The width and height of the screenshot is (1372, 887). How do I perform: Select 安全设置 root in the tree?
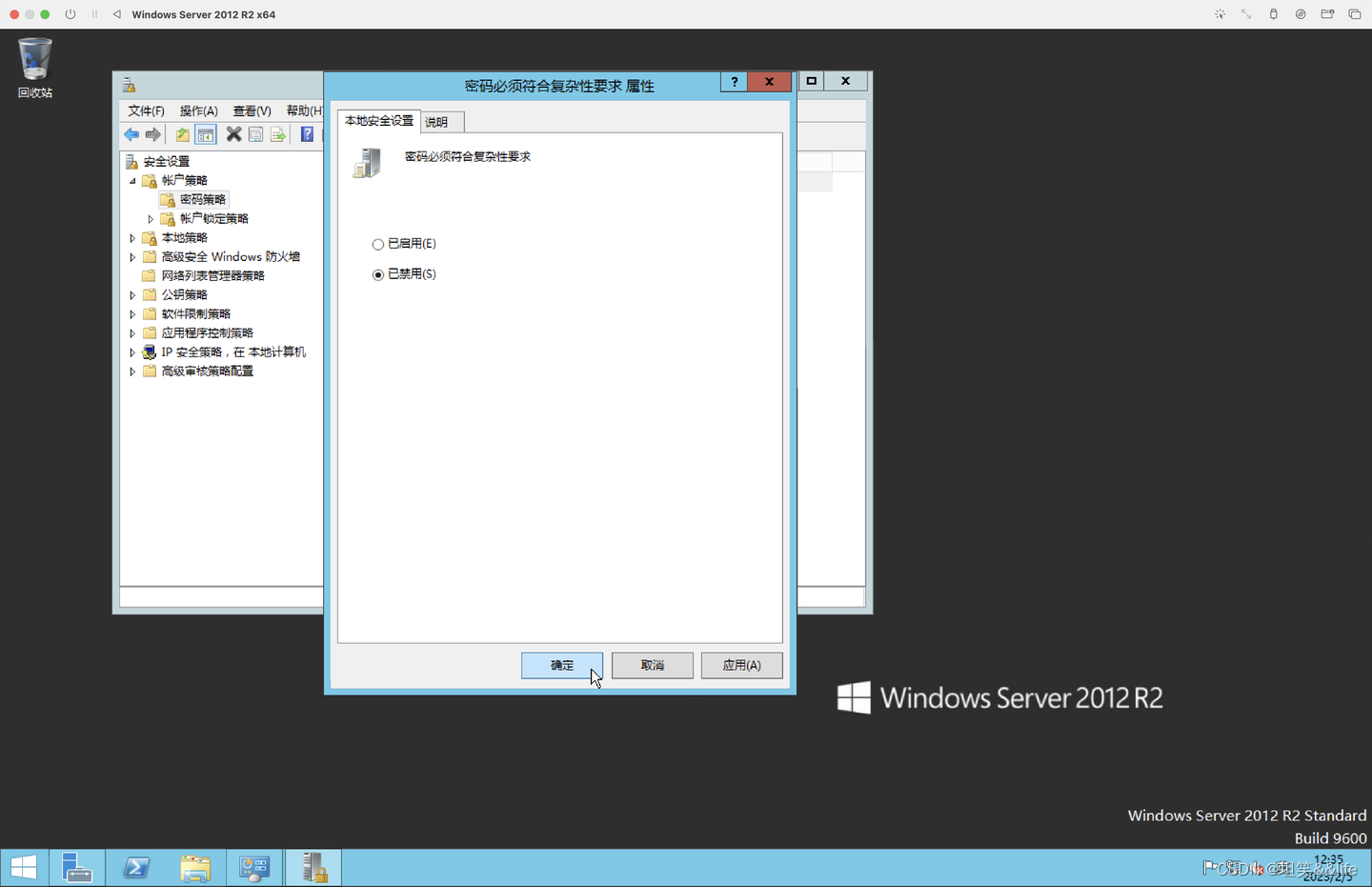point(167,162)
